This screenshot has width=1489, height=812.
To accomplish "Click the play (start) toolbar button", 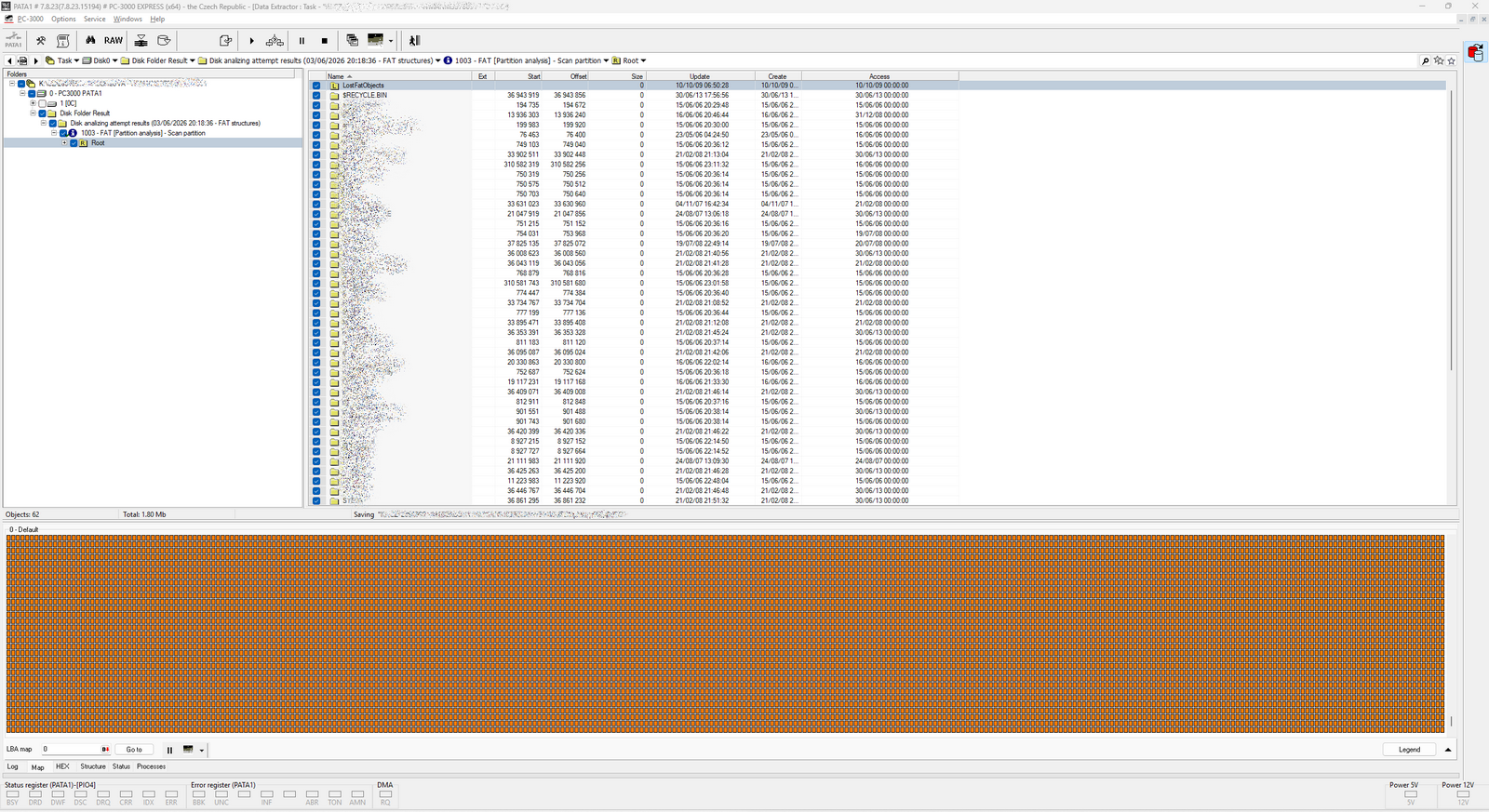I will 251,40.
